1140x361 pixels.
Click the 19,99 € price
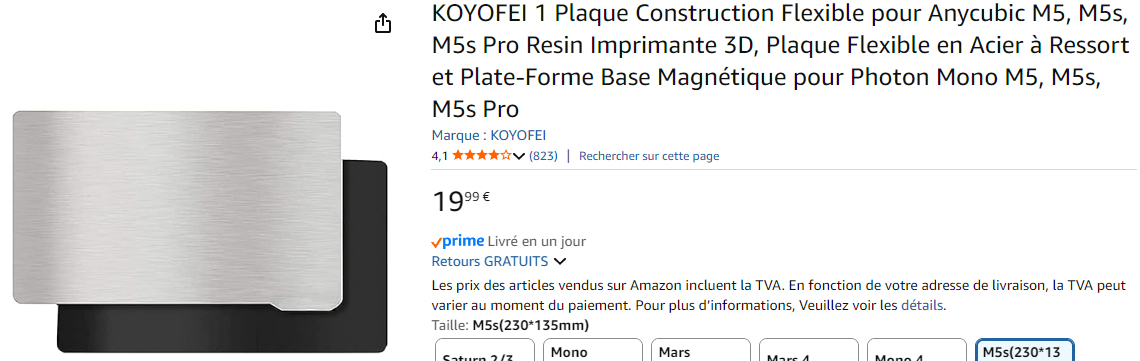[x=461, y=200]
